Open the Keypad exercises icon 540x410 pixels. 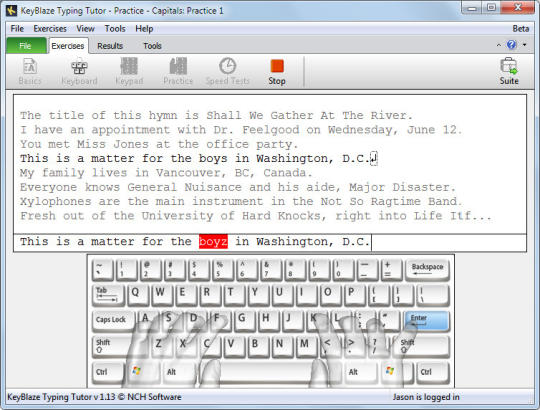click(129, 71)
